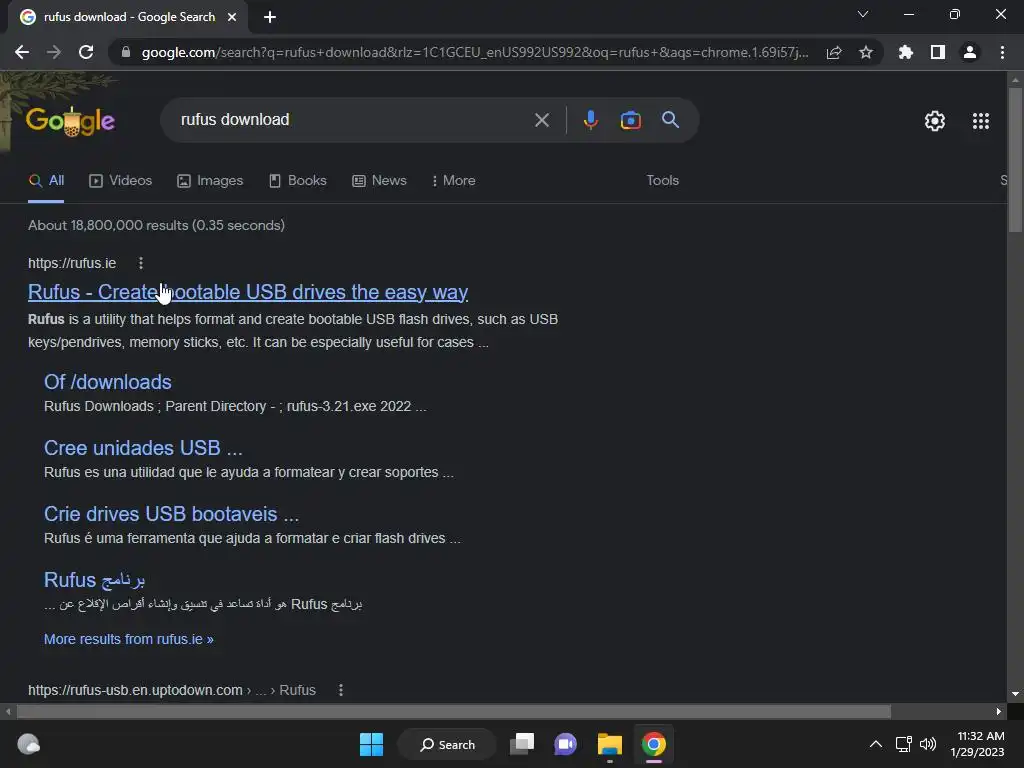Click the vertical scrollbar thumb
This screenshot has width=1024, height=768.
pyautogui.click(x=1015, y=160)
